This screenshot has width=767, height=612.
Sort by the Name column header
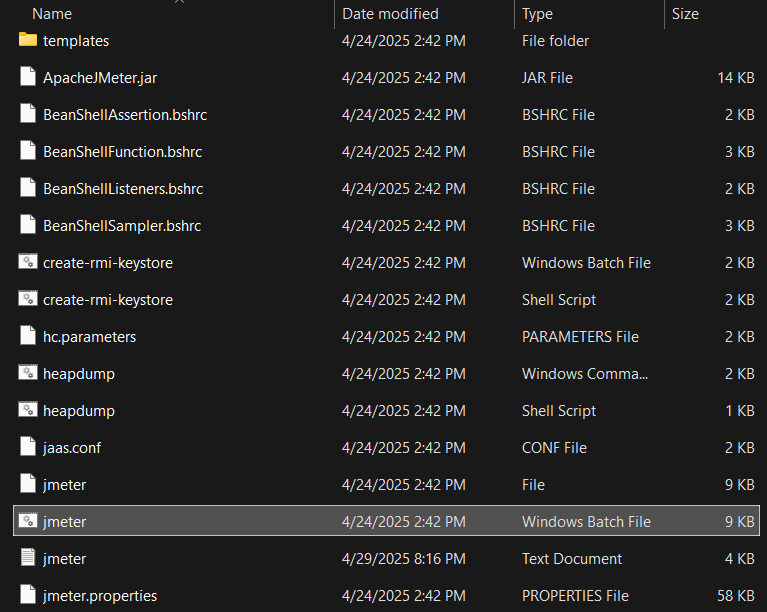tap(52, 14)
